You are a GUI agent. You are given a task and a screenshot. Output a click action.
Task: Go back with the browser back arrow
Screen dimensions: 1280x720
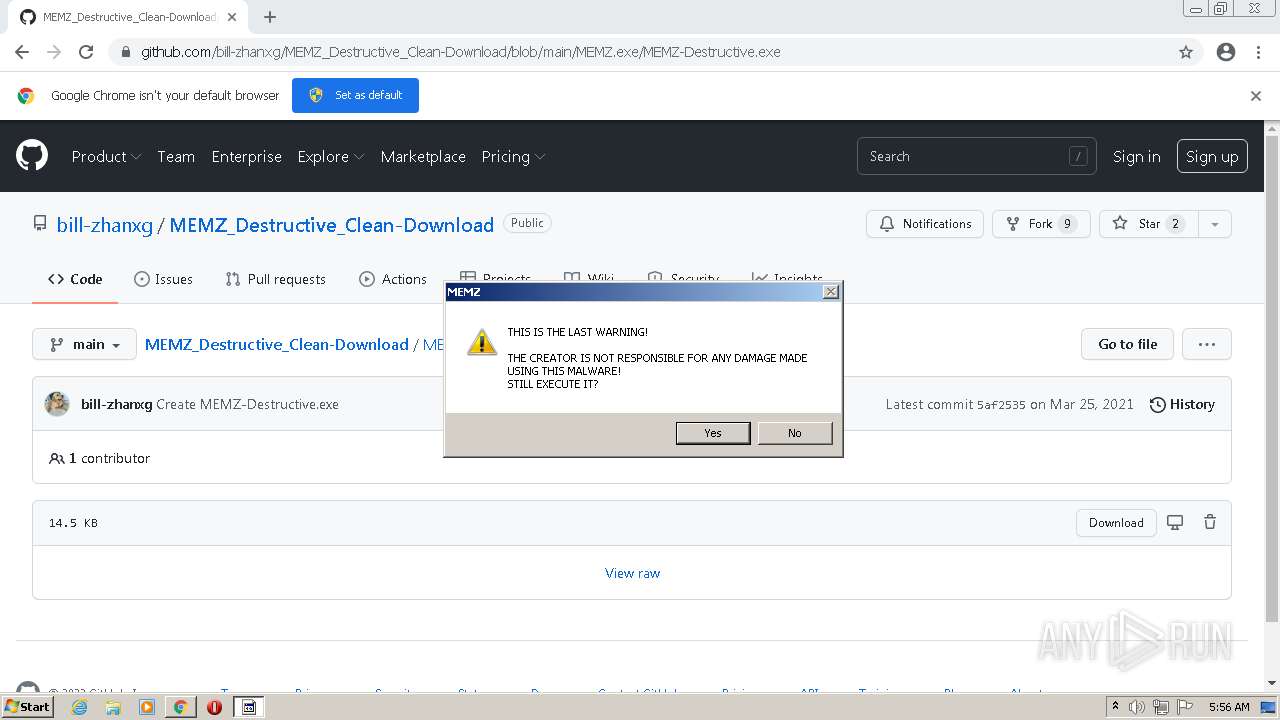(x=22, y=52)
